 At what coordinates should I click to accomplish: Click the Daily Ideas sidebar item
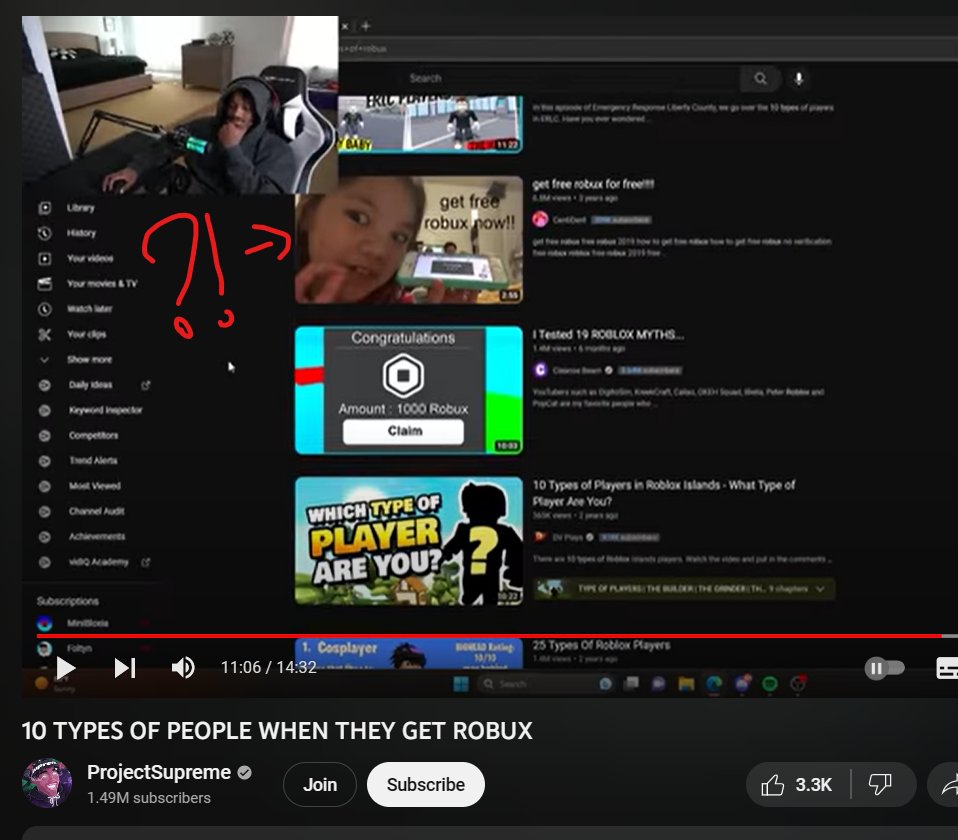point(90,385)
